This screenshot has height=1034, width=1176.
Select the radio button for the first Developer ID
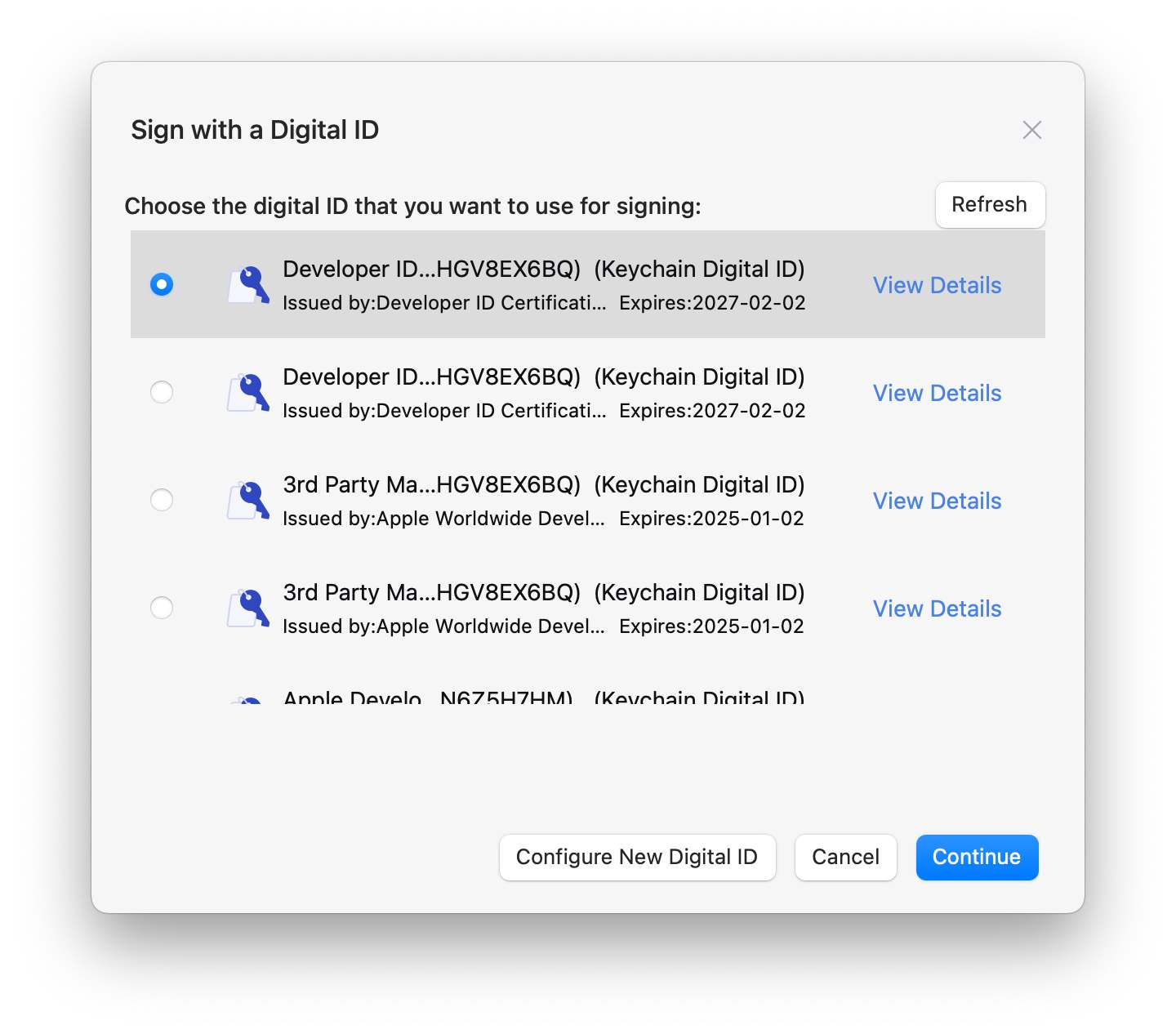[x=162, y=285]
